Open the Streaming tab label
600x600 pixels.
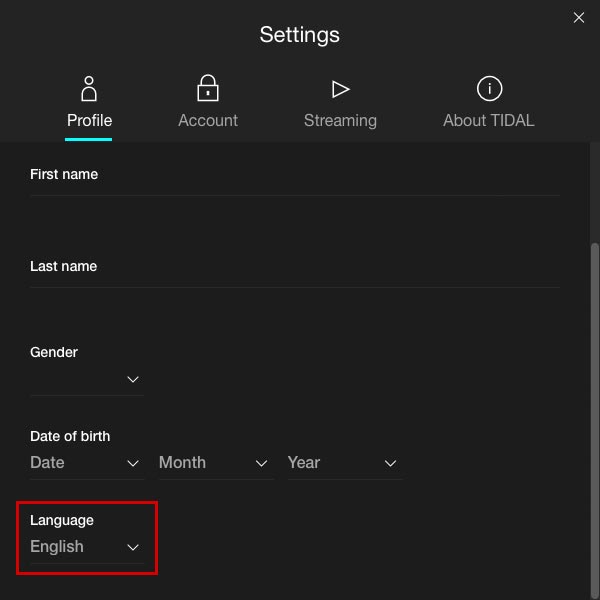[340, 121]
